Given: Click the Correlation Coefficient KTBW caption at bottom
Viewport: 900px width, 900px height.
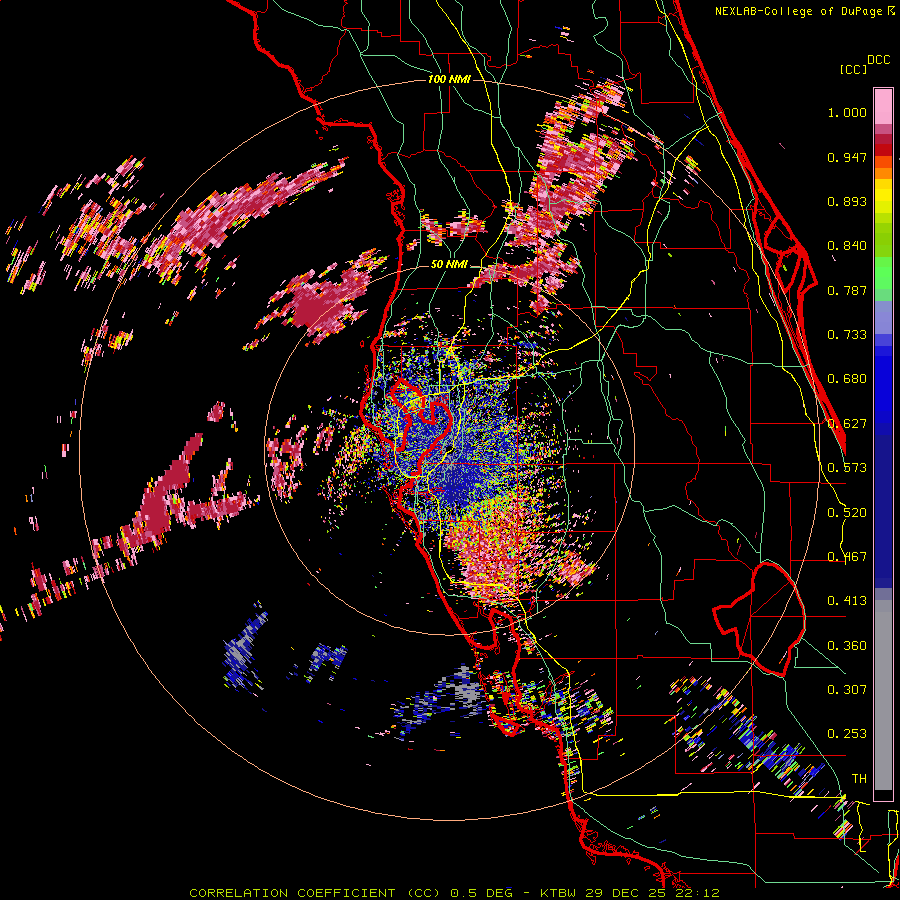Looking at the screenshot, I should tap(454, 893).
